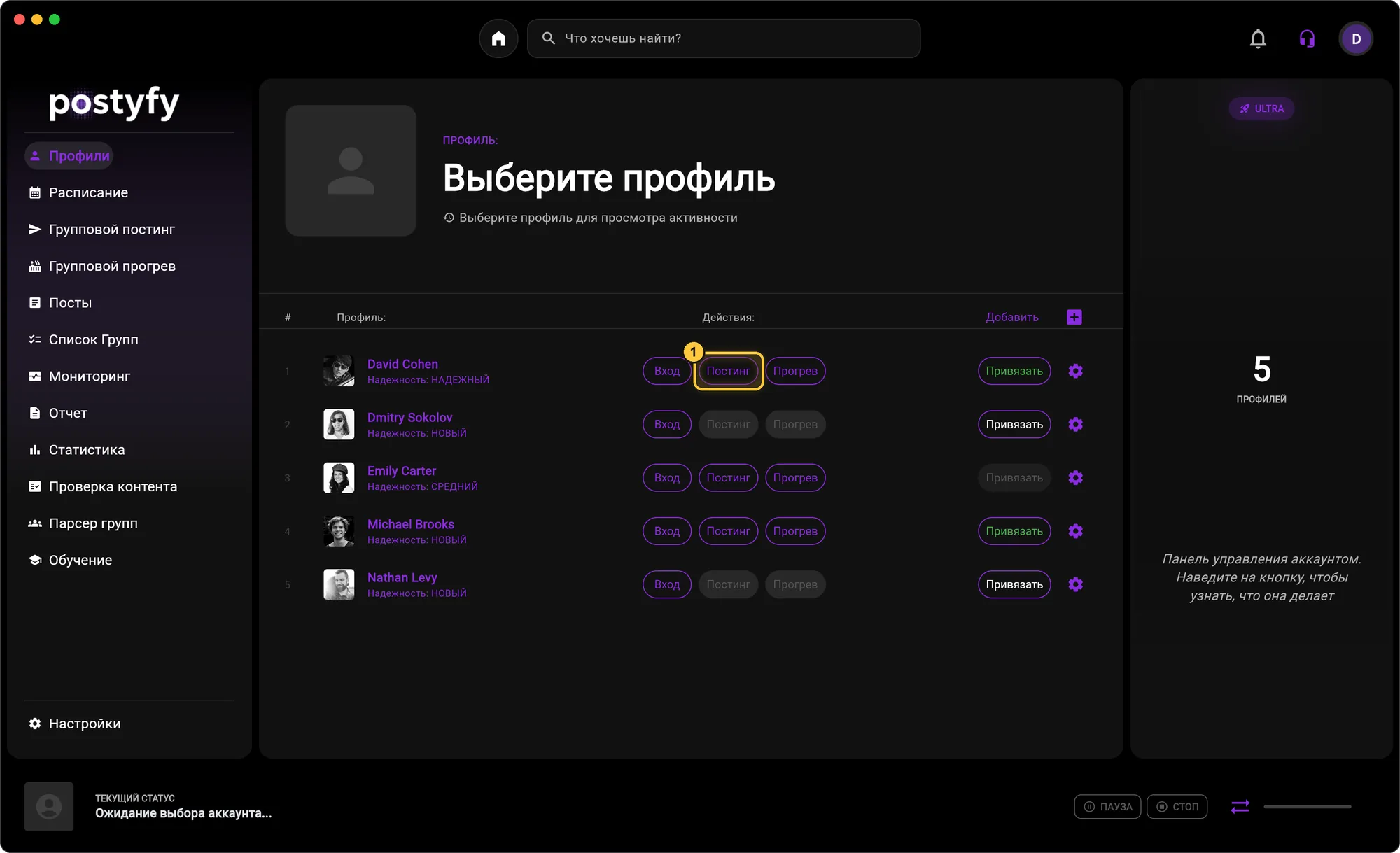
Task: Open the Nathan Levy profile name
Action: 402,577
